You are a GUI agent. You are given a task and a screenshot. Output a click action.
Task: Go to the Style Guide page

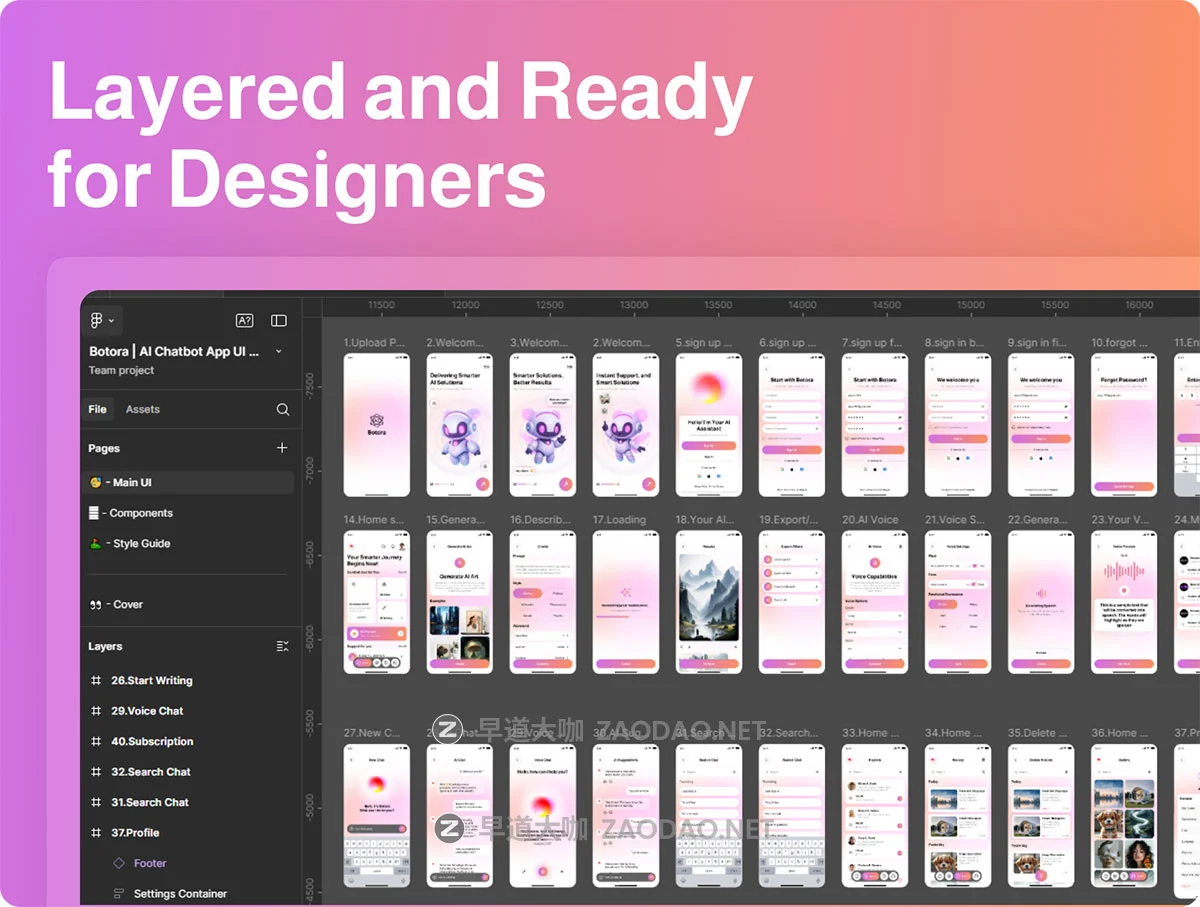click(x=140, y=544)
